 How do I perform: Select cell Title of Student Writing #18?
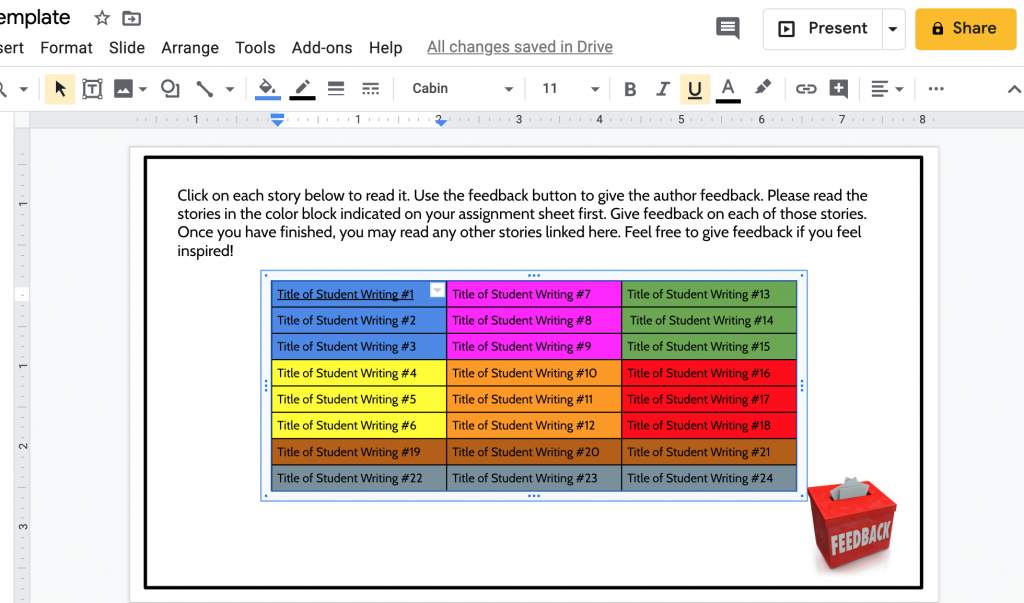pos(709,425)
